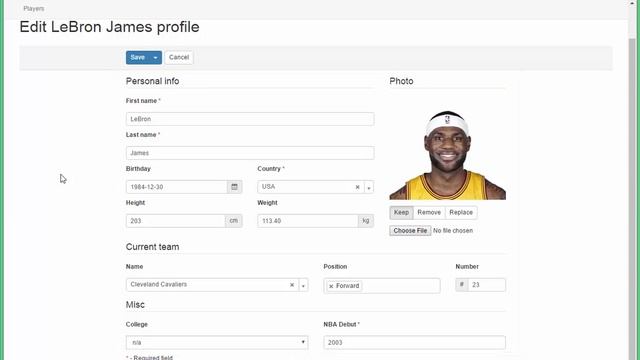This screenshot has height=360, width=640.
Task: Click the '#' number prefix label
Action: click(462, 285)
